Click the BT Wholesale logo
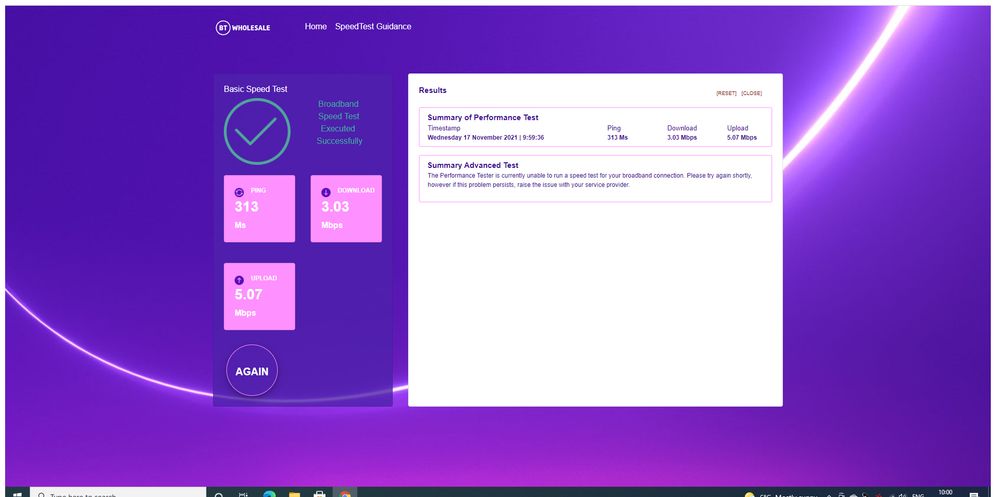 pos(243,27)
